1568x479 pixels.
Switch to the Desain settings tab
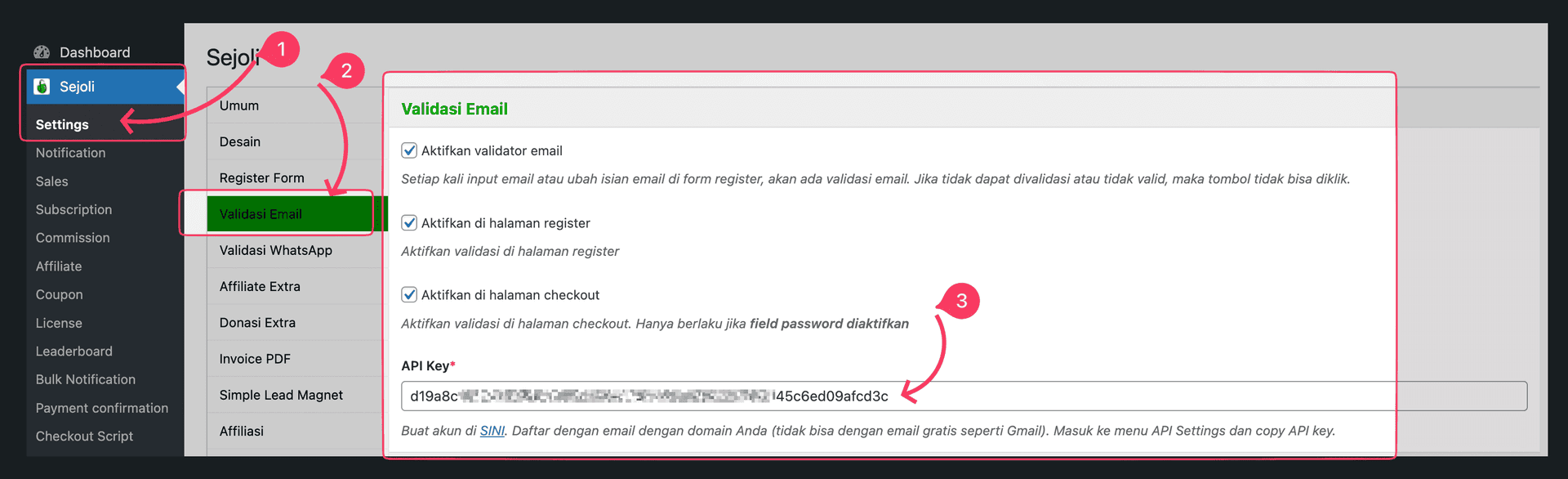point(295,141)
